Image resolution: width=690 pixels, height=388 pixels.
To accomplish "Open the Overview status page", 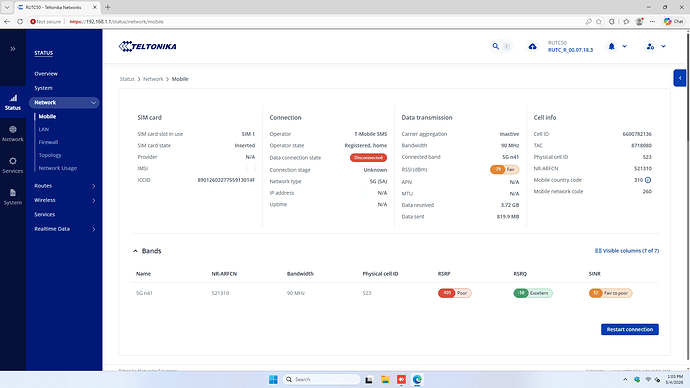I will [x=46, y=73].
